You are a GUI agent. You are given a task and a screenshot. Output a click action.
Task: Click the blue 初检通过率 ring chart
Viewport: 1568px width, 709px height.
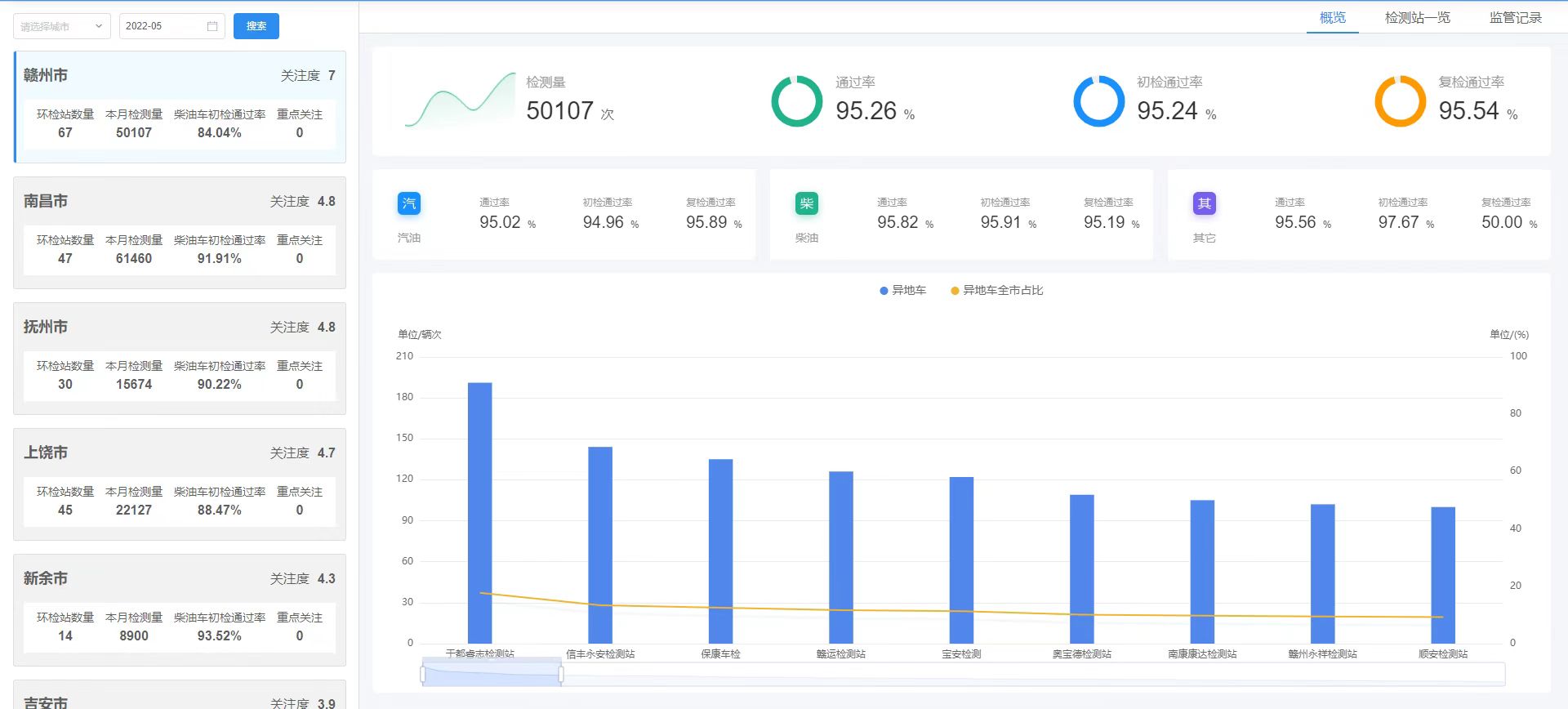(x=1098, y=101)
